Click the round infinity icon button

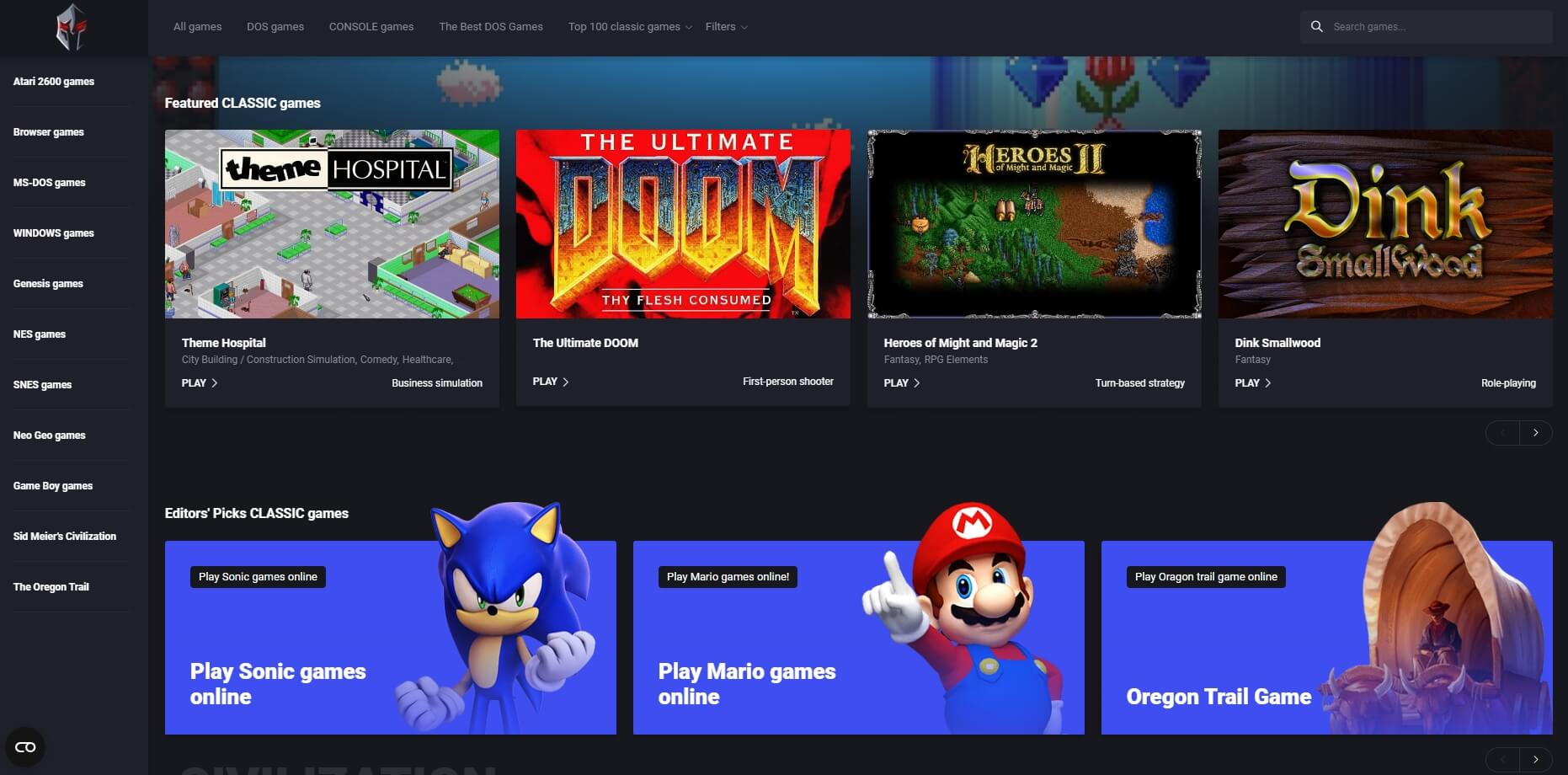point(25,747)
